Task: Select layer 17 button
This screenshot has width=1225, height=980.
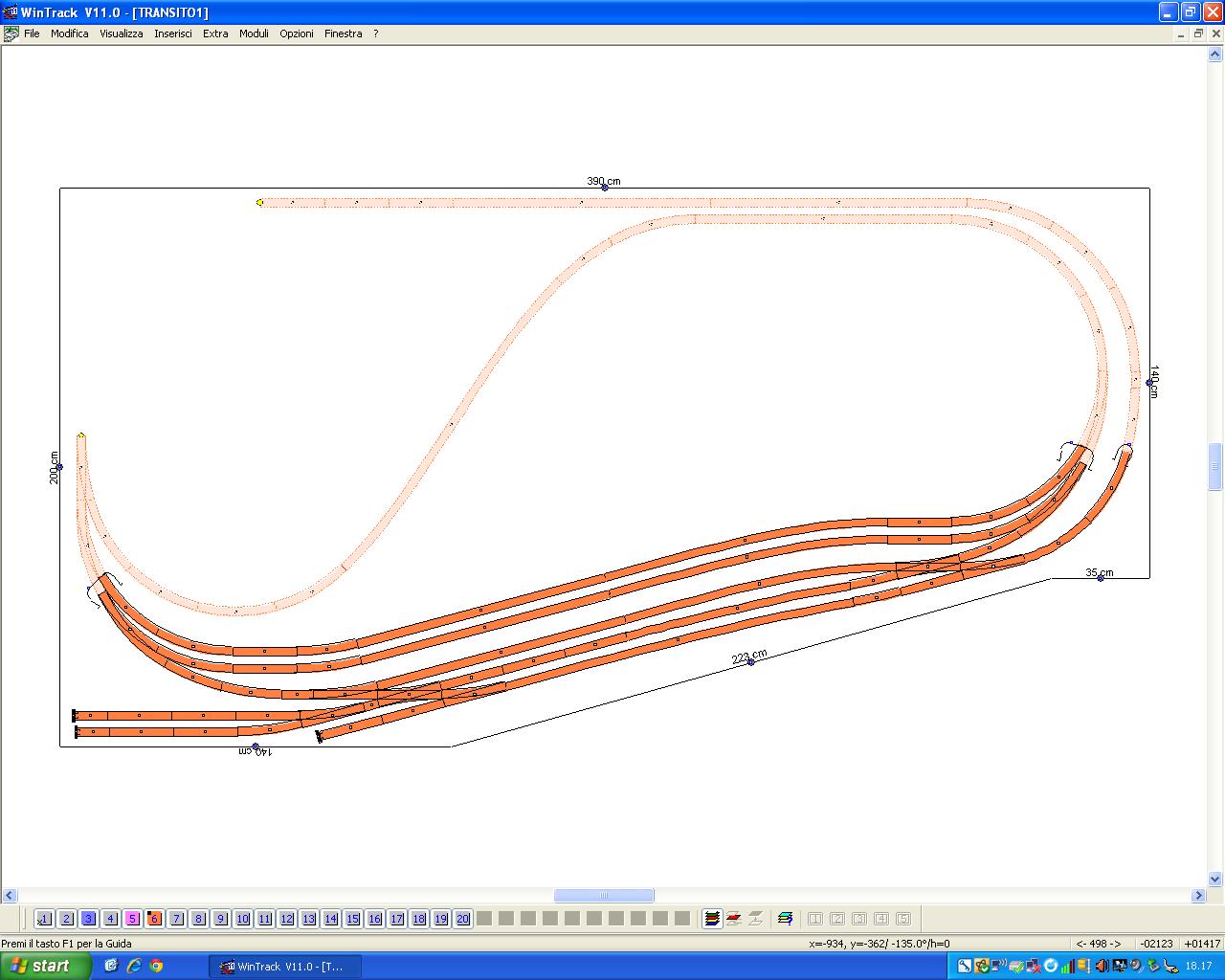Action: click(x=396, y=919)
